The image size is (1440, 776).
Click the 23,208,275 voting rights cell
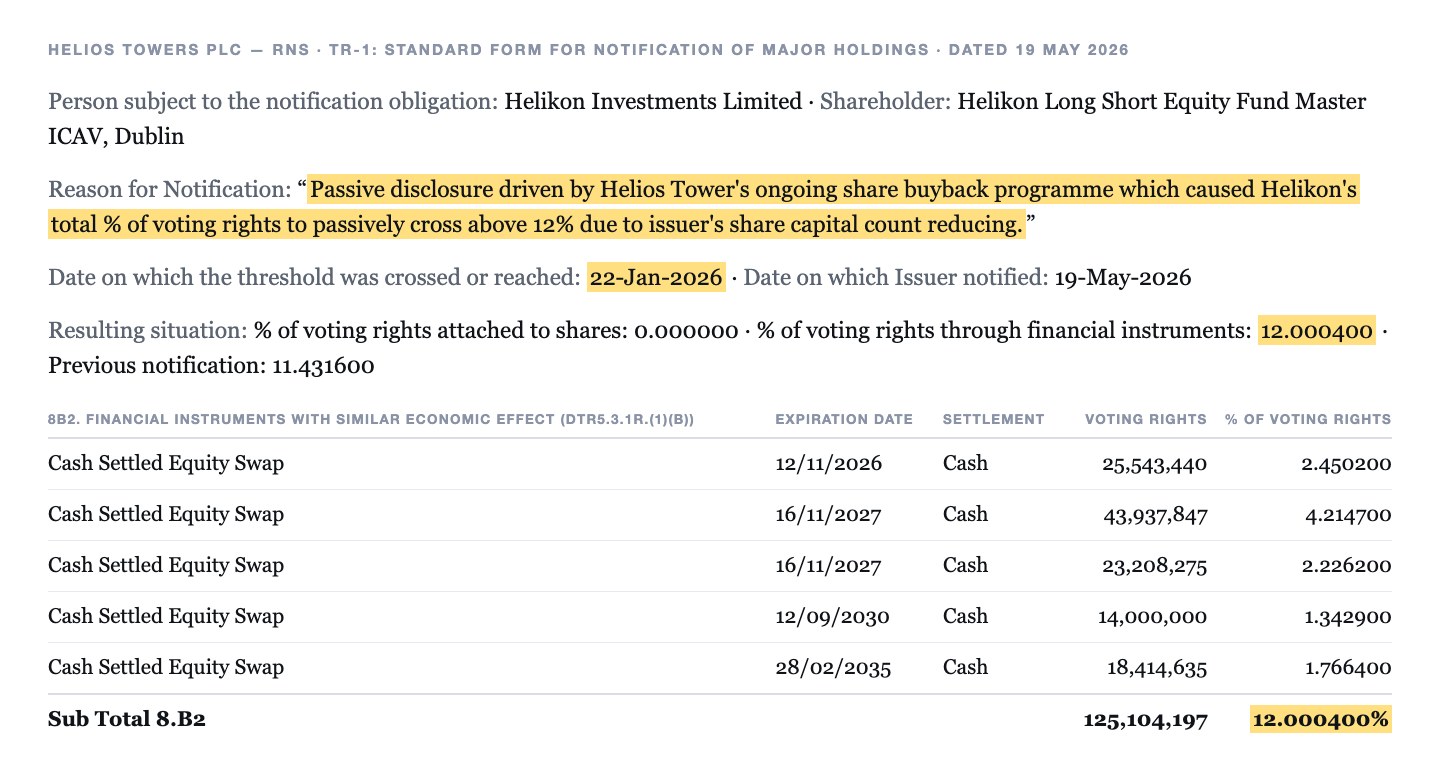[1153, 566]
